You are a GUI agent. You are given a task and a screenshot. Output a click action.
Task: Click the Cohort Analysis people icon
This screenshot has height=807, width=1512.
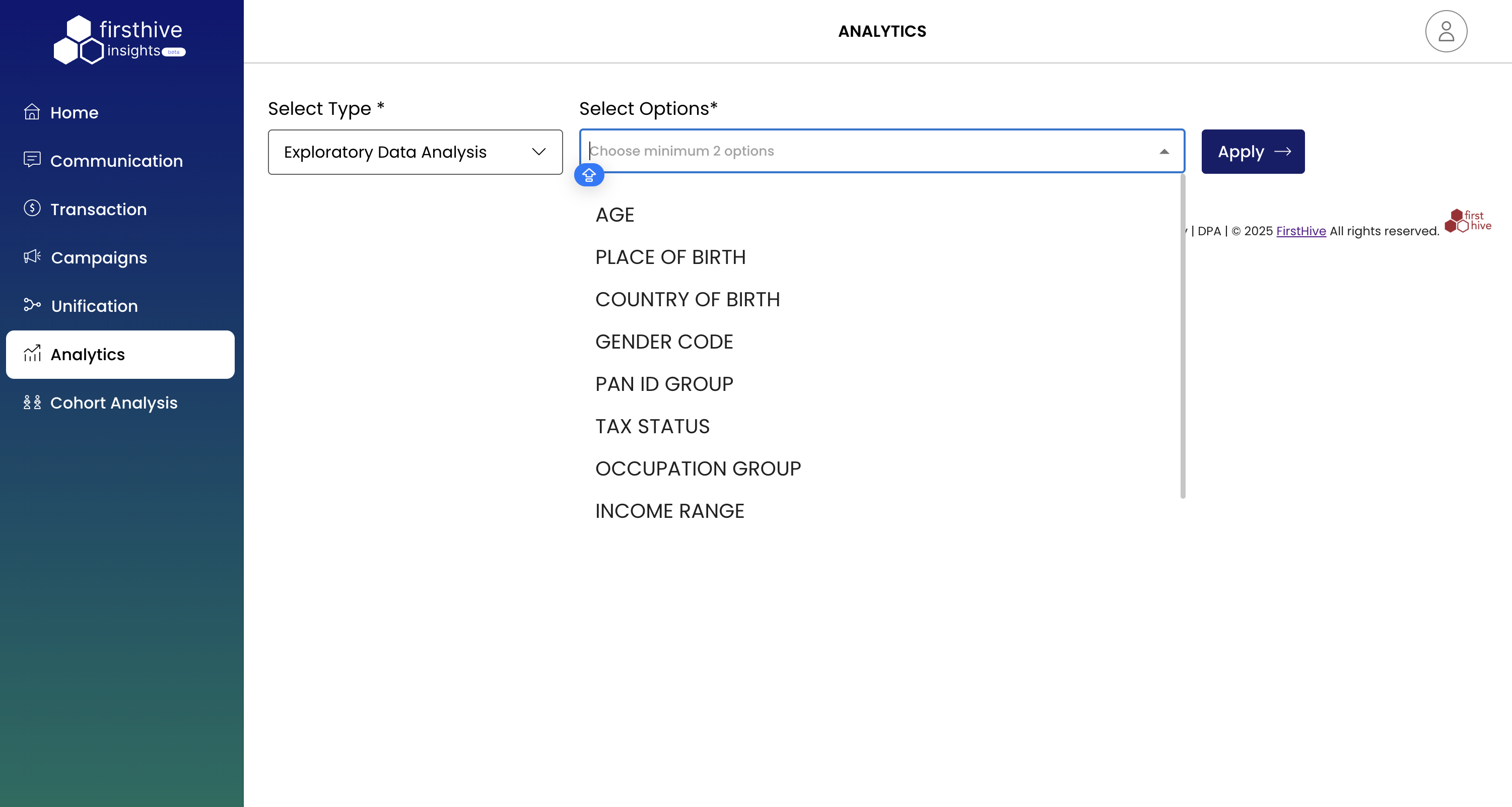pos(32,402)
